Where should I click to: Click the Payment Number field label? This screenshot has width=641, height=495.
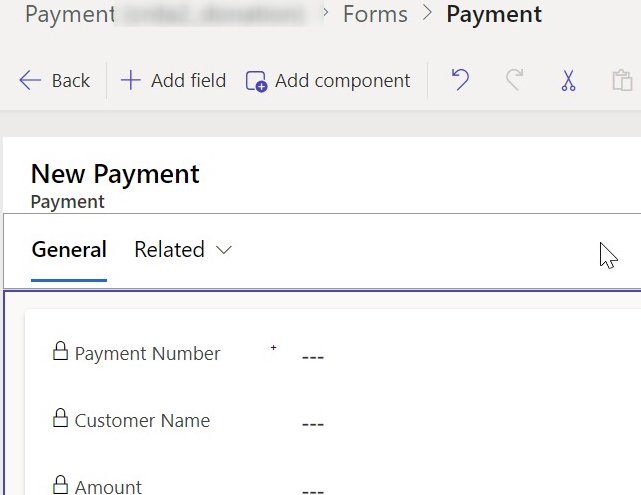tap(147, 354)
